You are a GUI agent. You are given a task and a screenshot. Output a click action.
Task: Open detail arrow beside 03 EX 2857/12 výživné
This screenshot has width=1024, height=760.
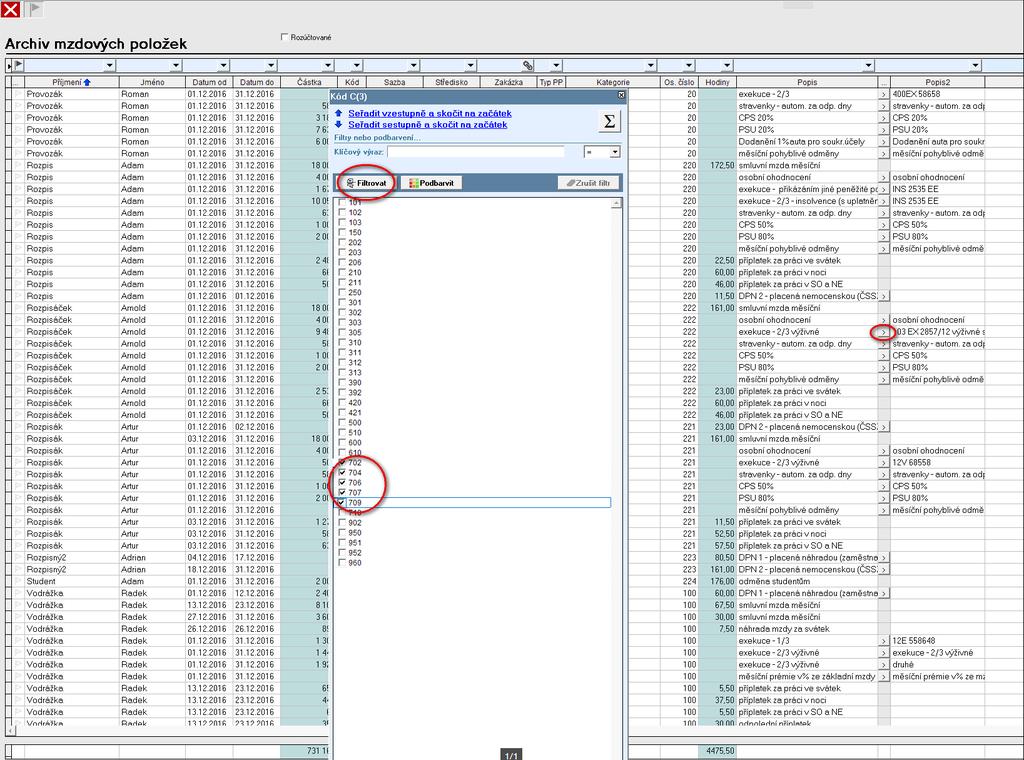click(x=884, y=332)
